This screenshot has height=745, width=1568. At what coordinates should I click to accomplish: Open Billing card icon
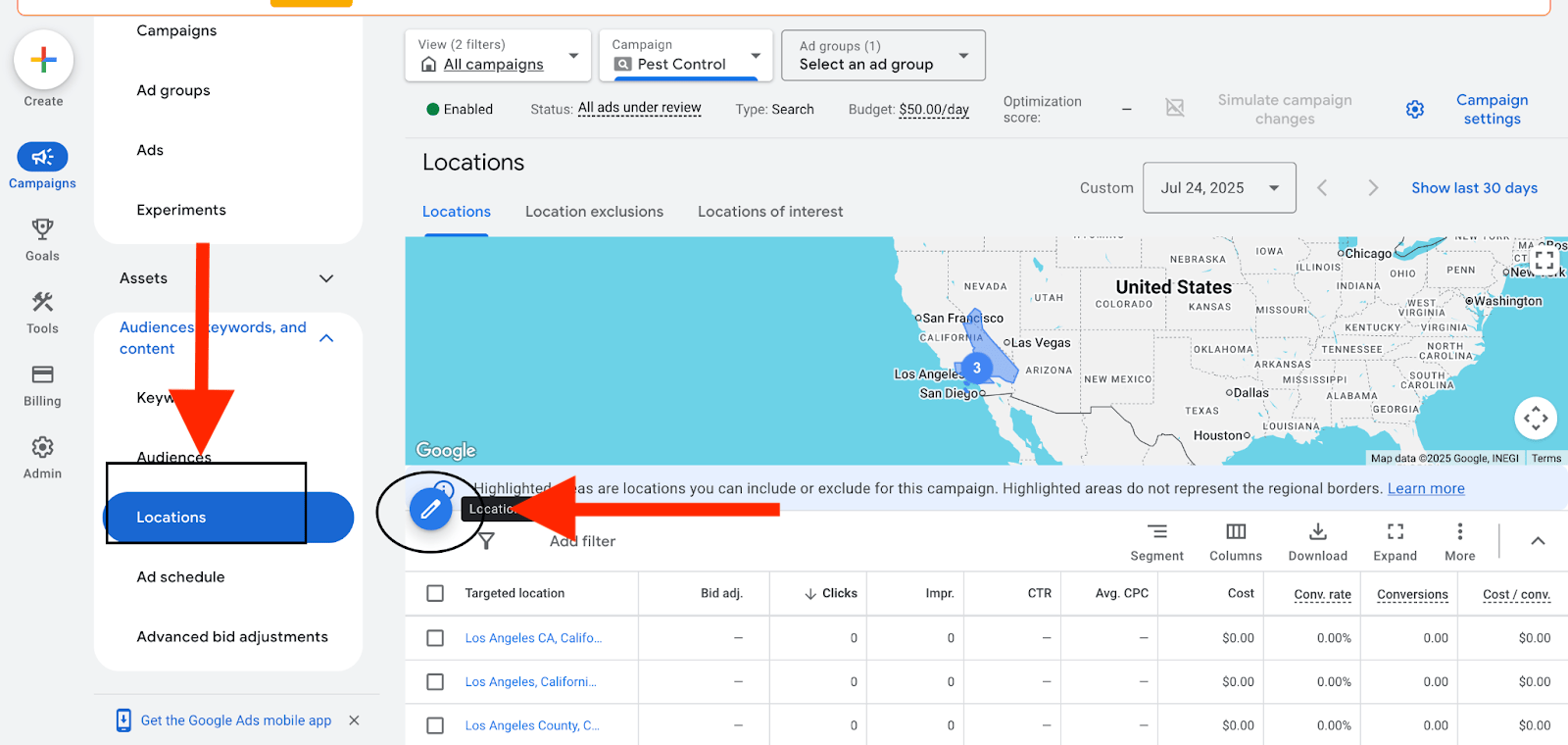[x=42, y=374]
